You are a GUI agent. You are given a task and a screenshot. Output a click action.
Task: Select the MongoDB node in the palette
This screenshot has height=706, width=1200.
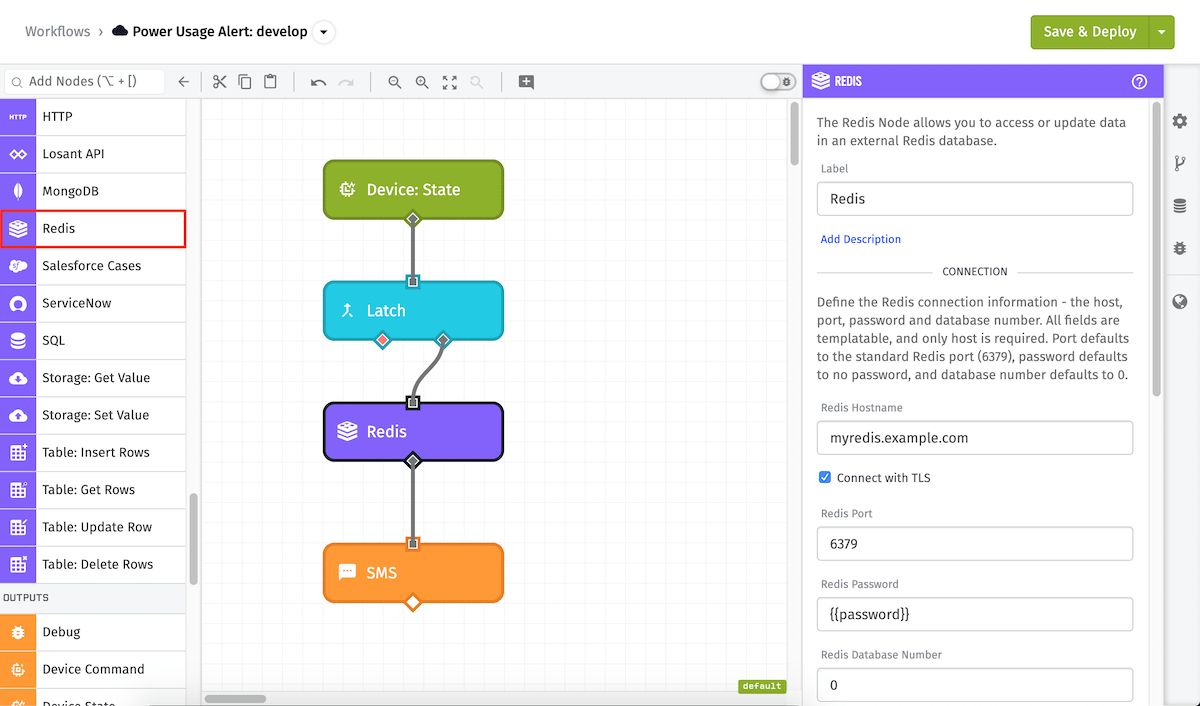tap(93, 191)
